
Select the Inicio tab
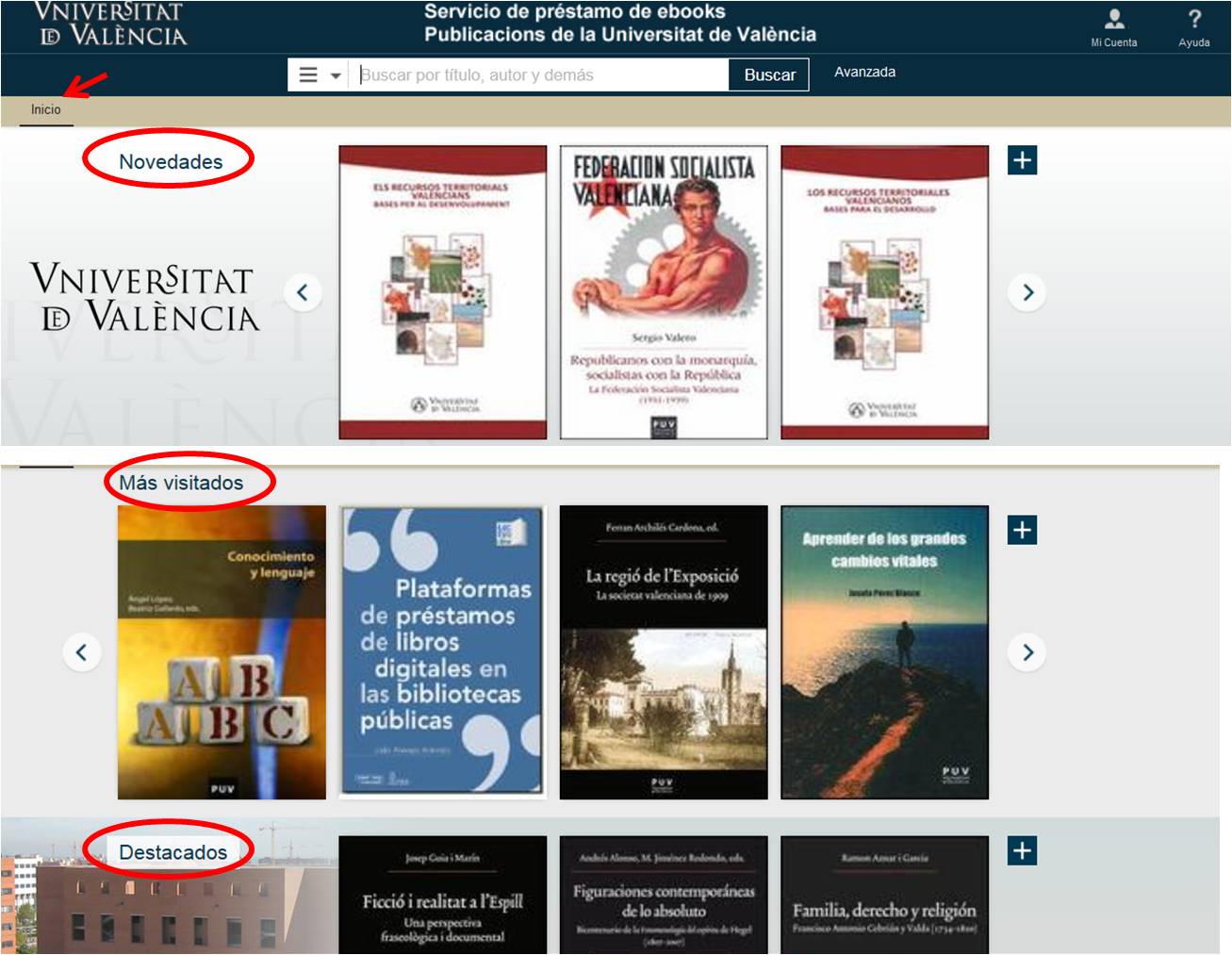click(45, 109)
